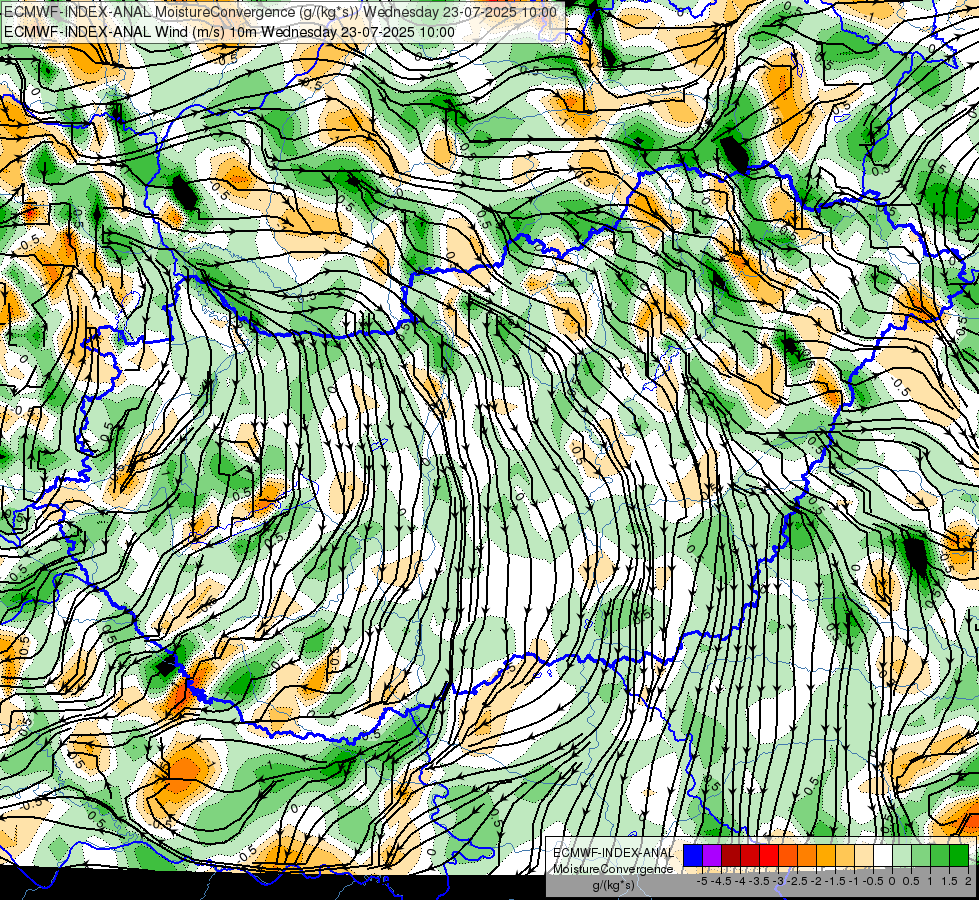Click the Wind 10m title line
Image resolution: width=979 pixels, height=900 pixels.
pos(229,32)
